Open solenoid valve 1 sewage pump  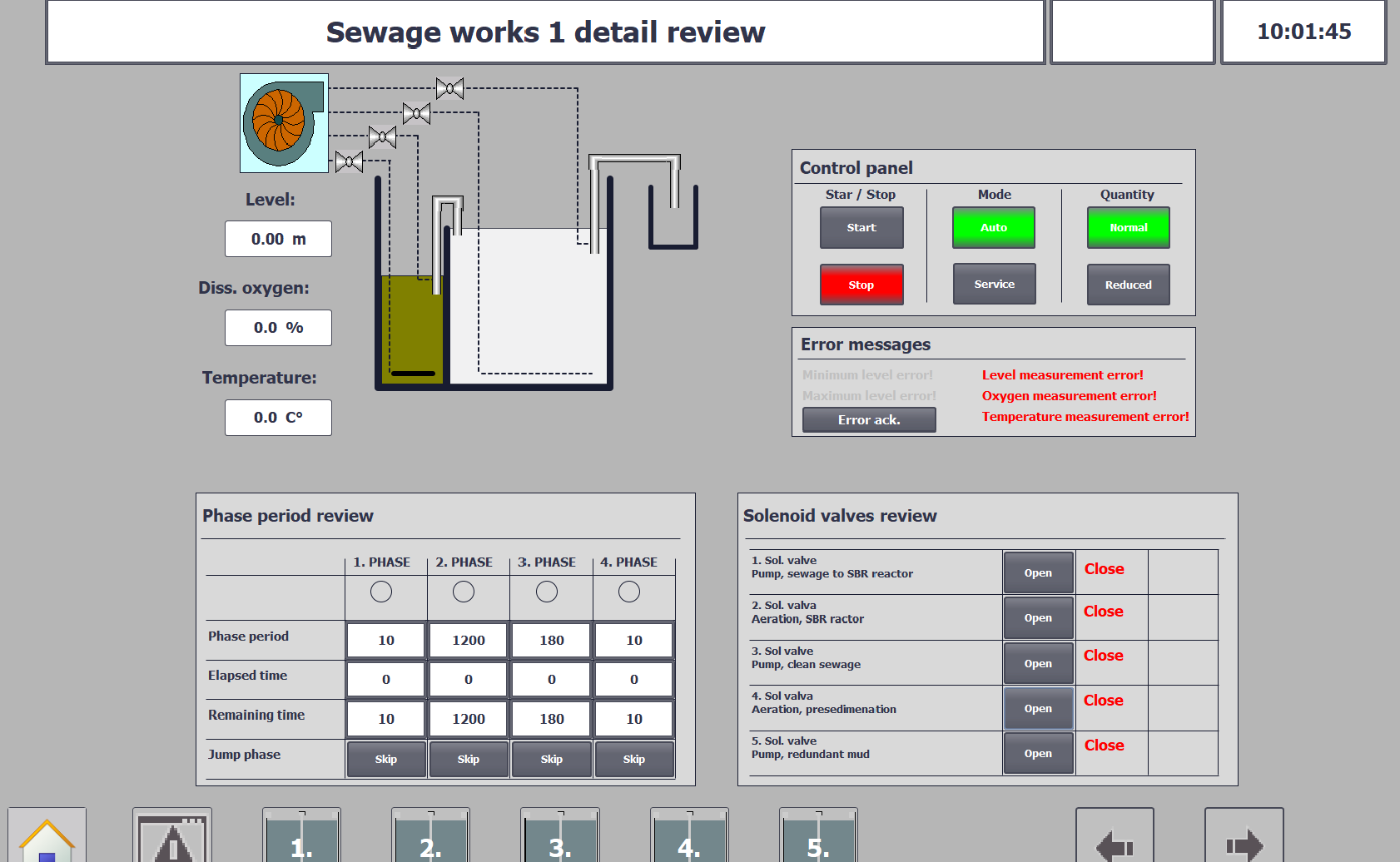1038,572
